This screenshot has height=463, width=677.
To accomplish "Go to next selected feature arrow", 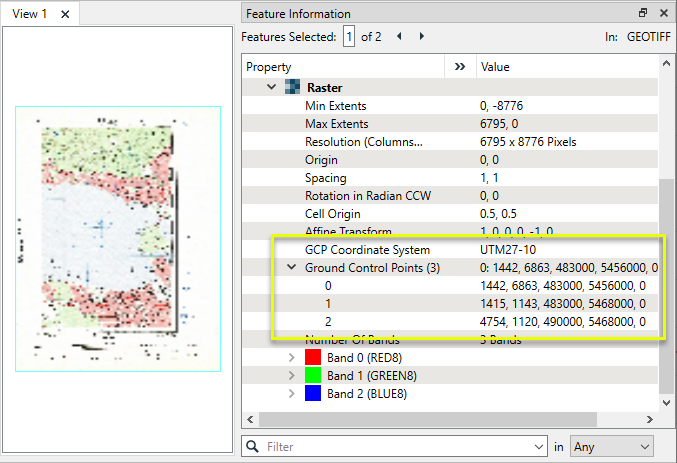I will tap(422, 36).
